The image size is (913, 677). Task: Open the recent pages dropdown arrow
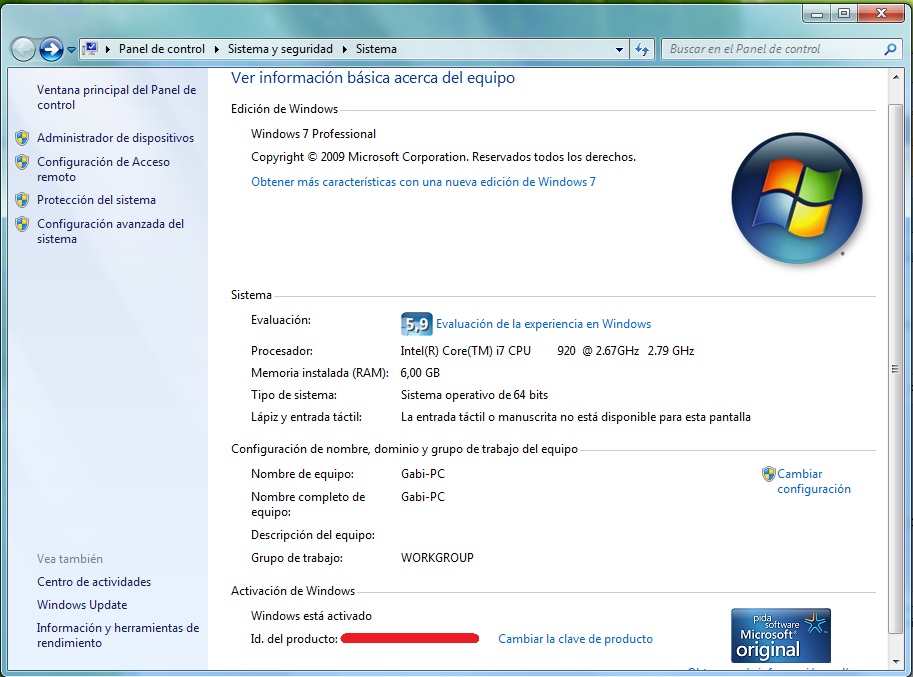click(71, 50)
